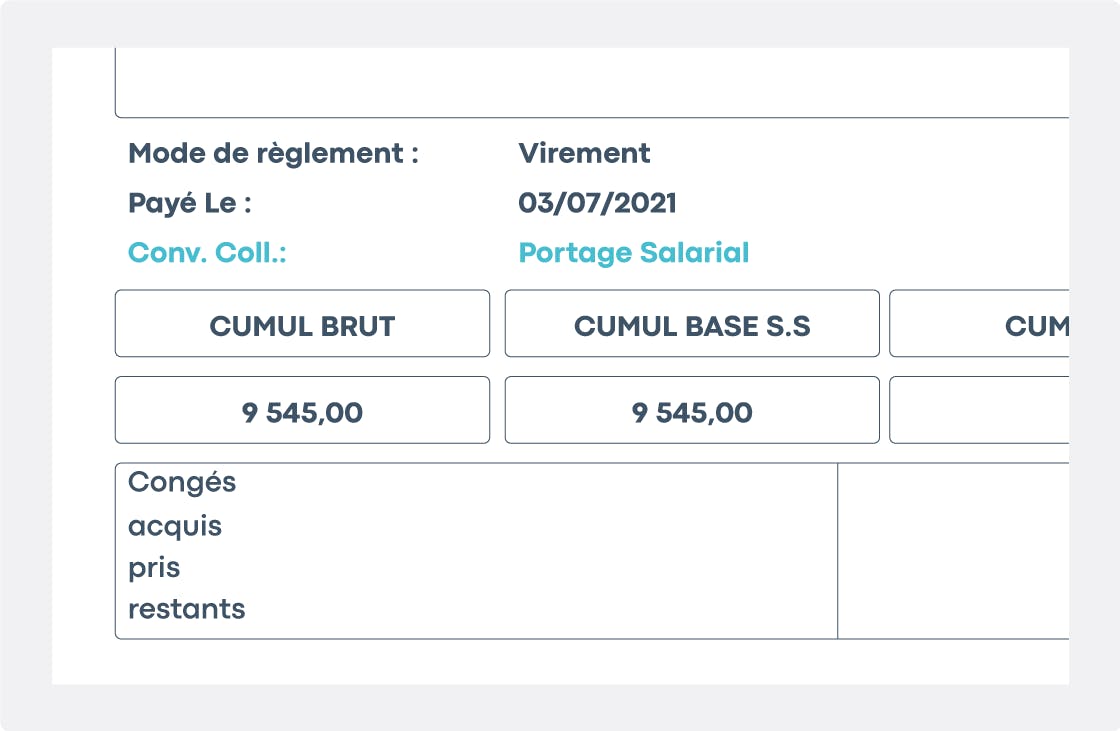This screenshot has height=731, width=1120.
Task: Click the Congés heading
Action: (x=182, y=483)
